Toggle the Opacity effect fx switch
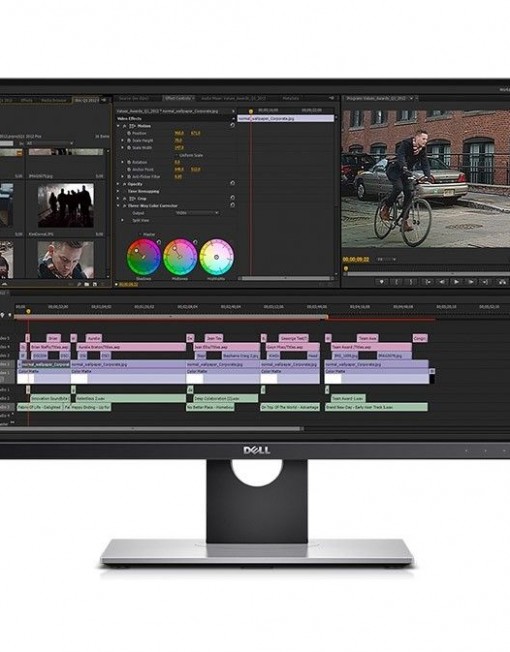Screen dimensions: 510x652 point(124,184)
